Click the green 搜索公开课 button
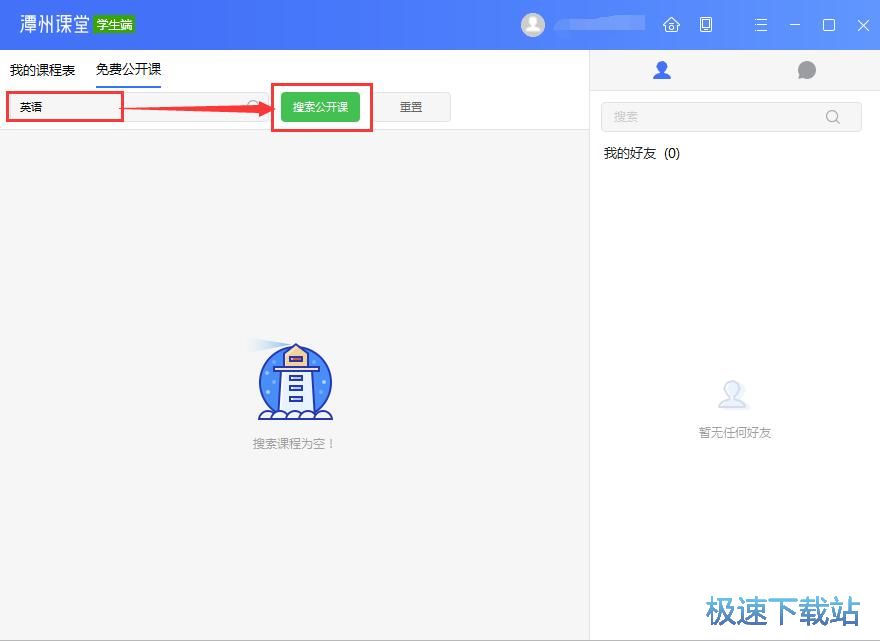This screenshot has width=880, height=641. 320,107
